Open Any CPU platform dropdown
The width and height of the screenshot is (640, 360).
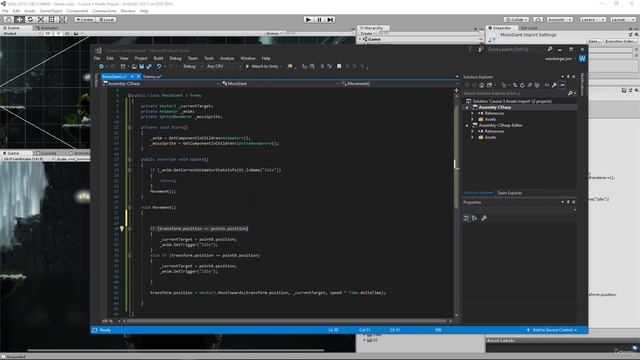[x=223, y=67]
